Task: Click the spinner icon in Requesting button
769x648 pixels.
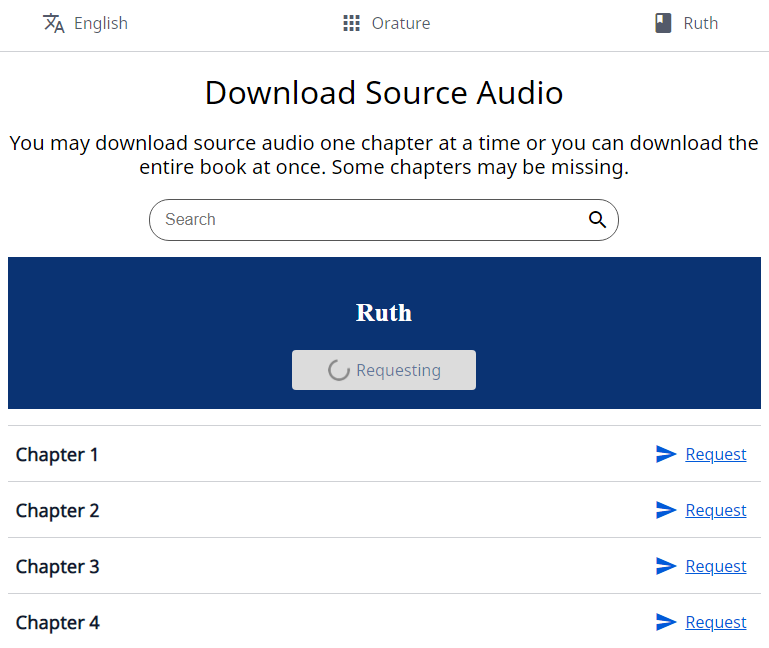Action: click(339, 370)
